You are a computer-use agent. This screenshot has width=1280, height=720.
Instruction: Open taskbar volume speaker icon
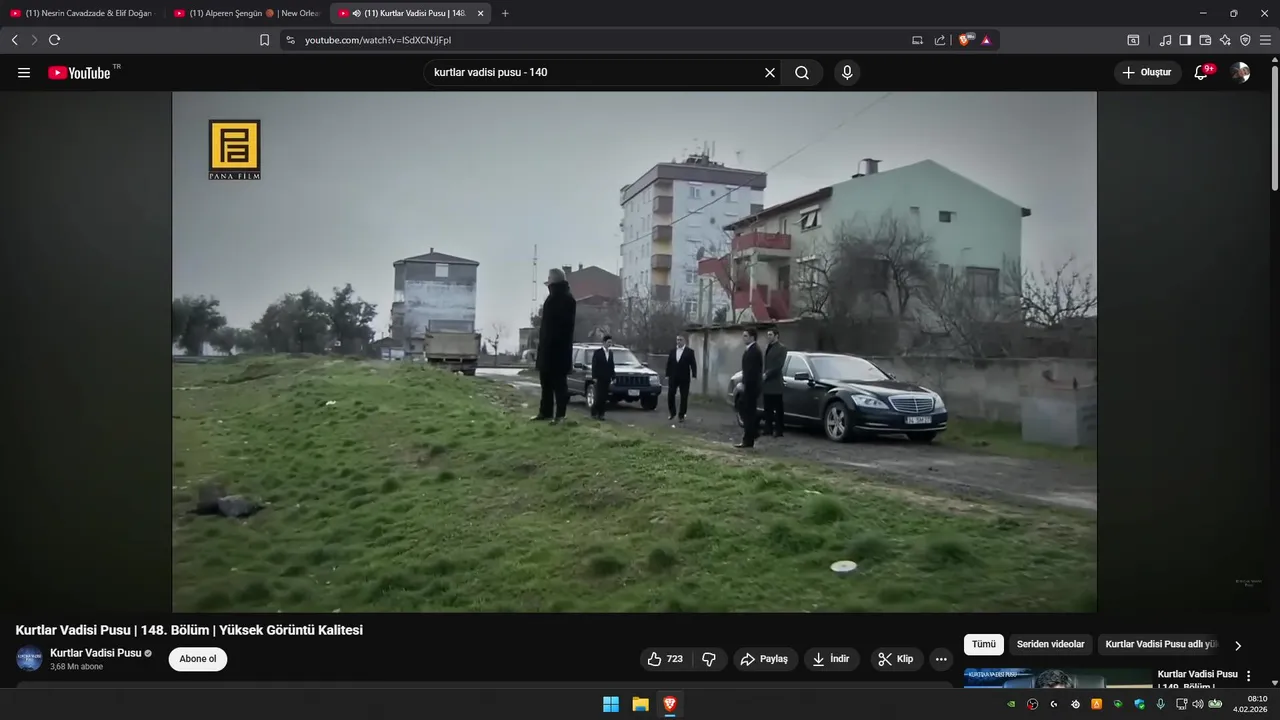tap(1198, 704)
